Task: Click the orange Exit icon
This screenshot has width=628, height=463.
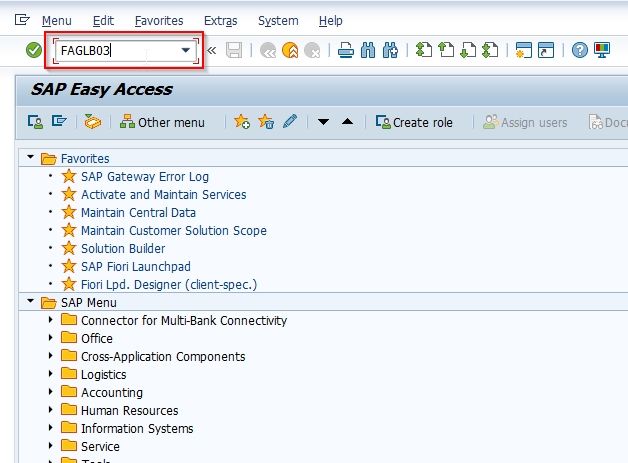Action: [x=290, y=50]
